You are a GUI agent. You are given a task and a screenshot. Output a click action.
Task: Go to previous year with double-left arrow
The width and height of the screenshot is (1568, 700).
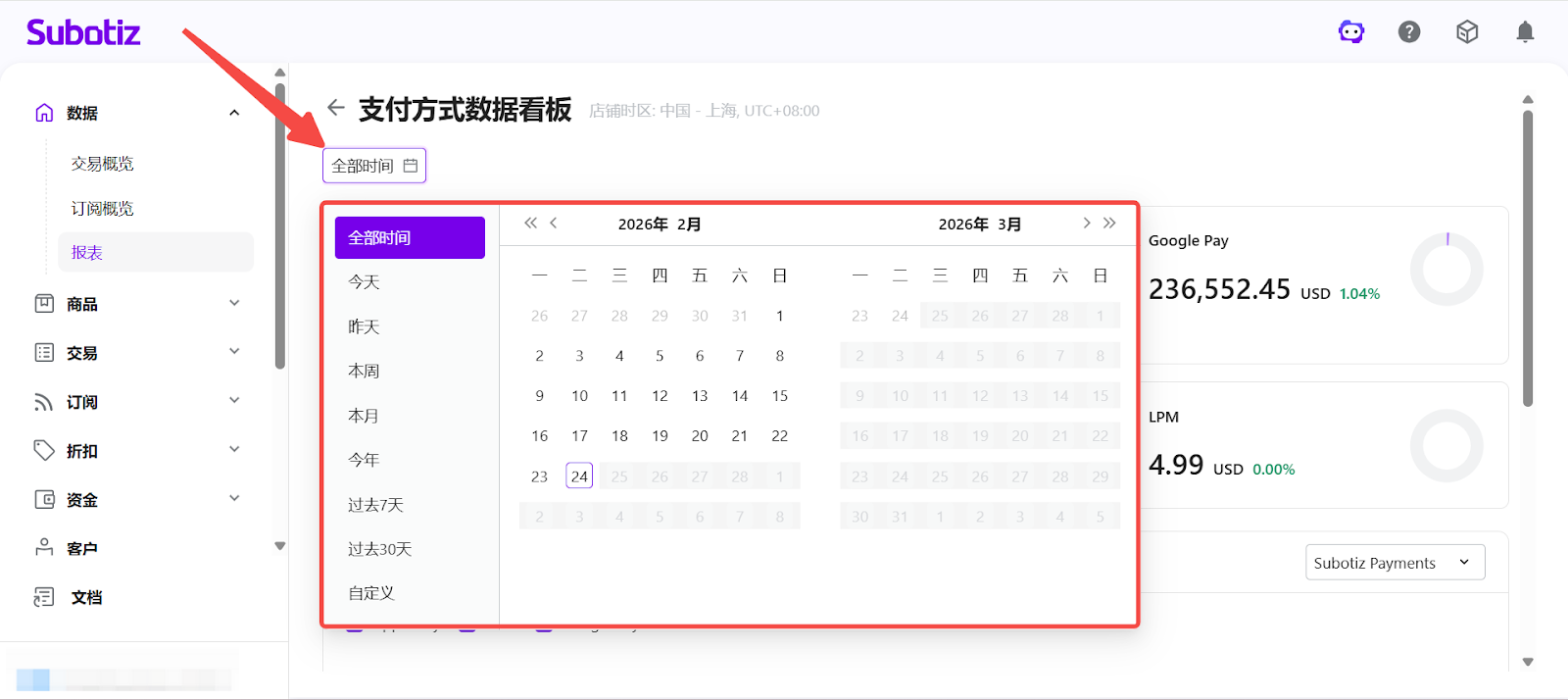[x=530, y=224]
